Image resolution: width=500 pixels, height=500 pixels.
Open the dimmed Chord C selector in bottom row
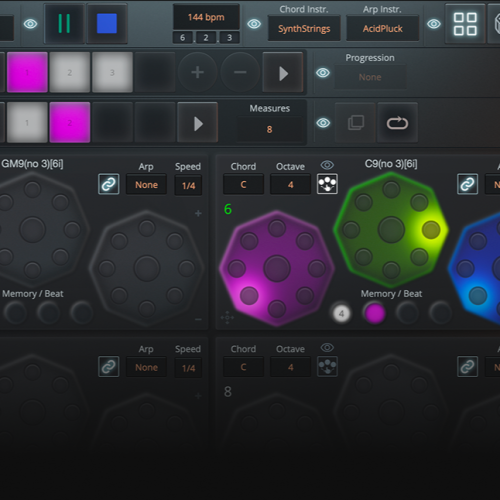[x=243, y=367]
